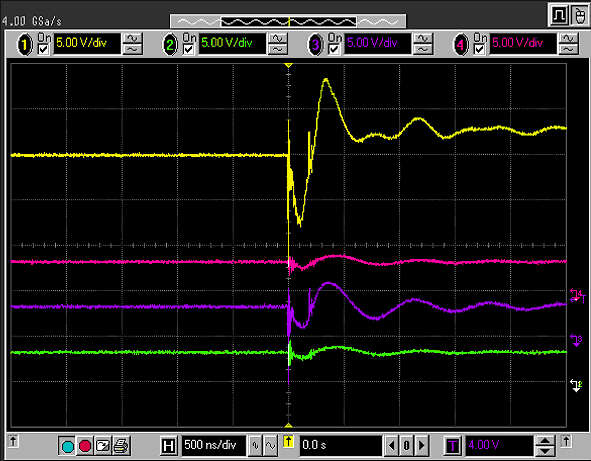Click the 0.0 s horizontal position field
This screenshot has width=591, height=461.
(340, 446)
